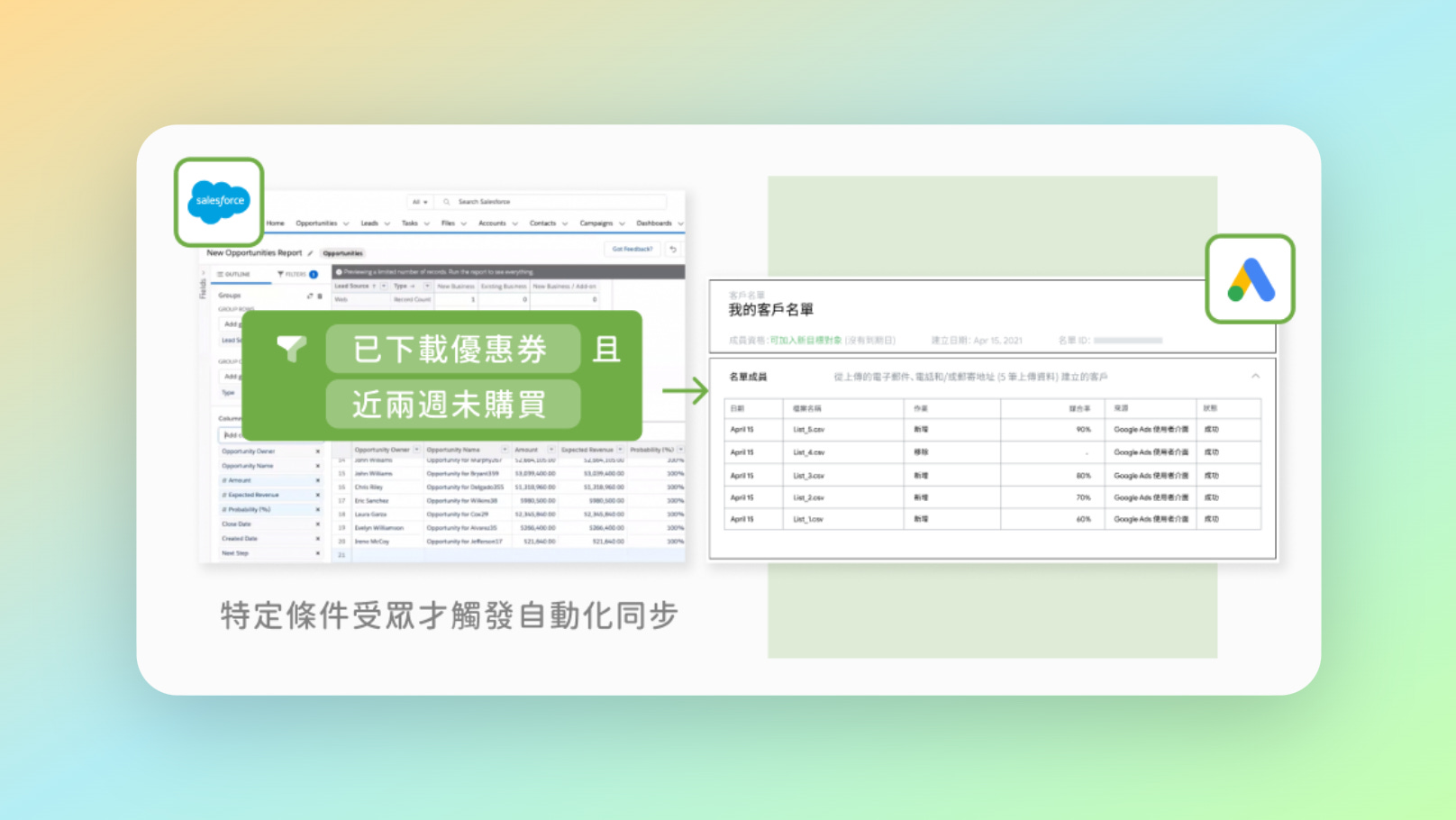Select the 已下載優惠券 filter pill
This screenshot has width=1456, height=820.
pos(452,349)
